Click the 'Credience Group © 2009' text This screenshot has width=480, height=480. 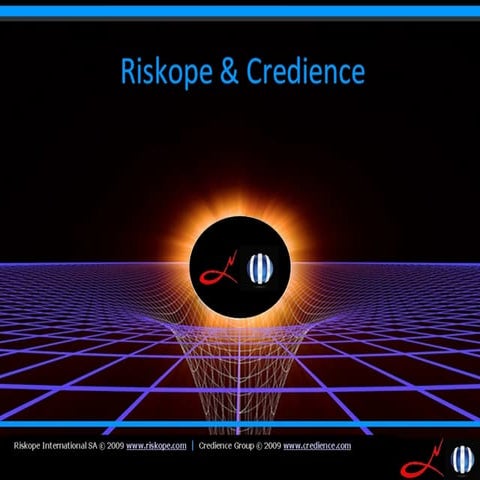point(240,446)
